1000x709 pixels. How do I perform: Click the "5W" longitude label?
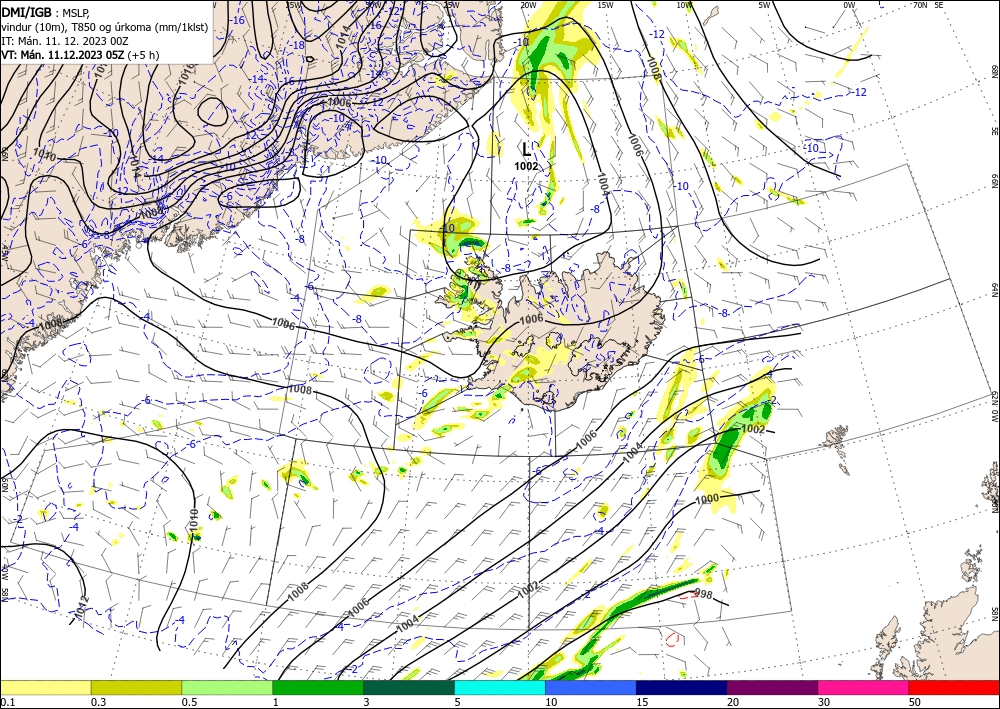(x=764, y=5)
